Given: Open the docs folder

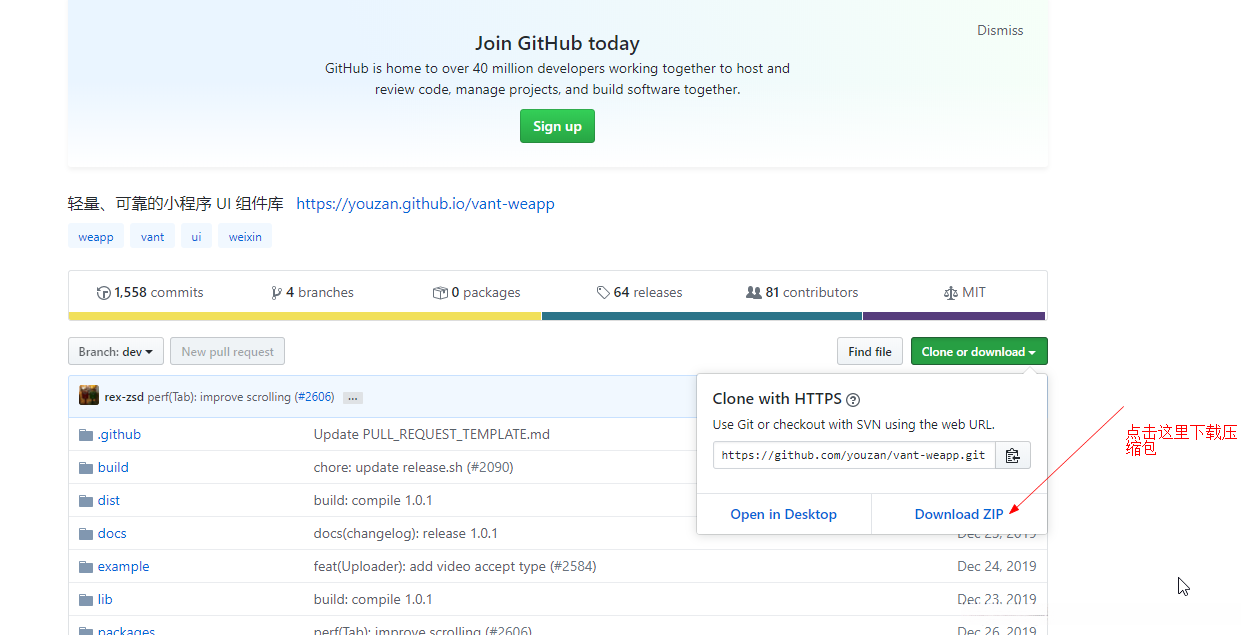Looking at the screenshot, I should coord(112,534).
